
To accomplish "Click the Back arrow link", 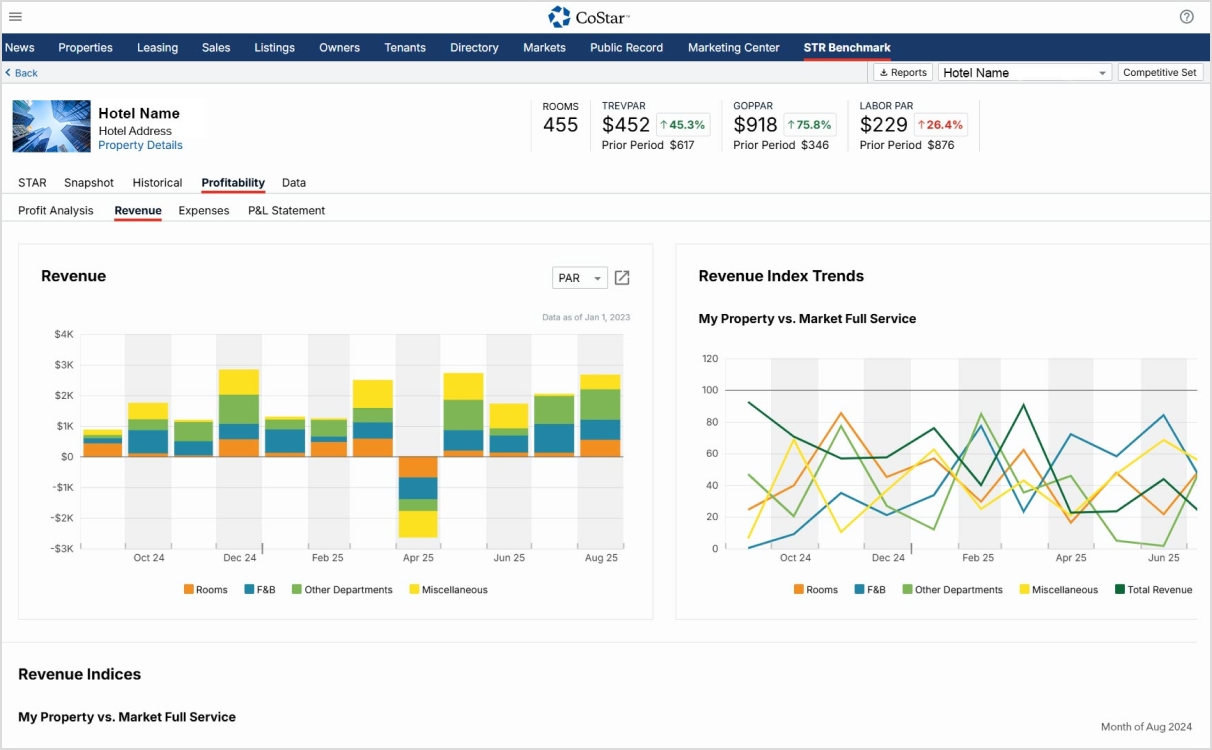I will coord(21,73).
